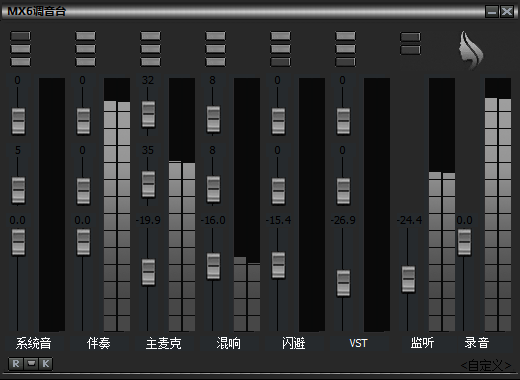
Task: Toggle the top button above VST channel
Action: [x=345, y=36]
